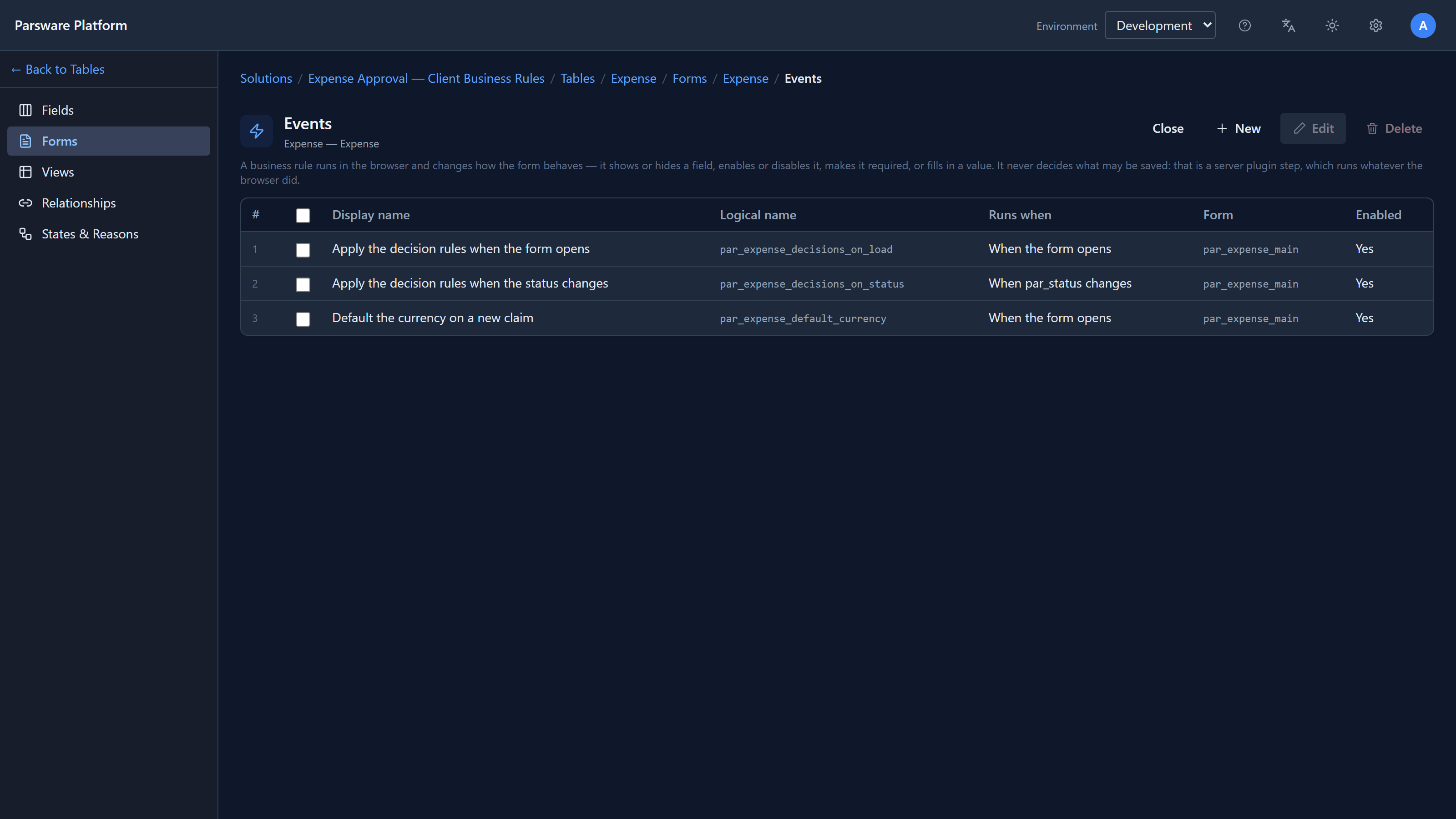Click the Edit button
This screenshot has width=1456, height=819.
coord(1313,128)
